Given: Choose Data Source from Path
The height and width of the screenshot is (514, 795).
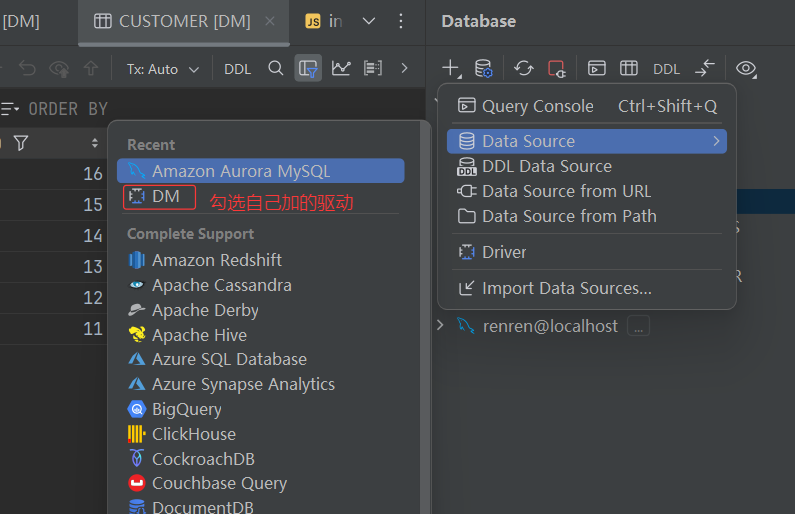Looking at the screenshot, I should [587, 216].
